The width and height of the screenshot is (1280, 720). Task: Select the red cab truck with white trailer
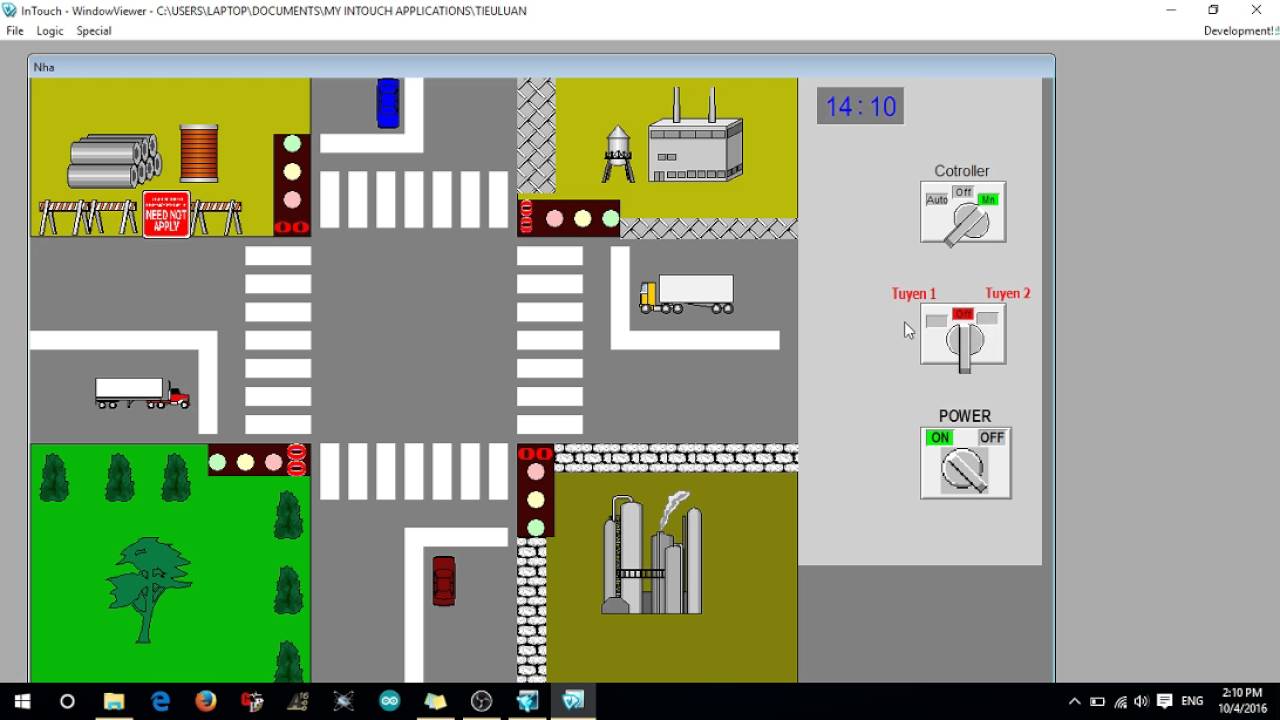tap(142, 392)
